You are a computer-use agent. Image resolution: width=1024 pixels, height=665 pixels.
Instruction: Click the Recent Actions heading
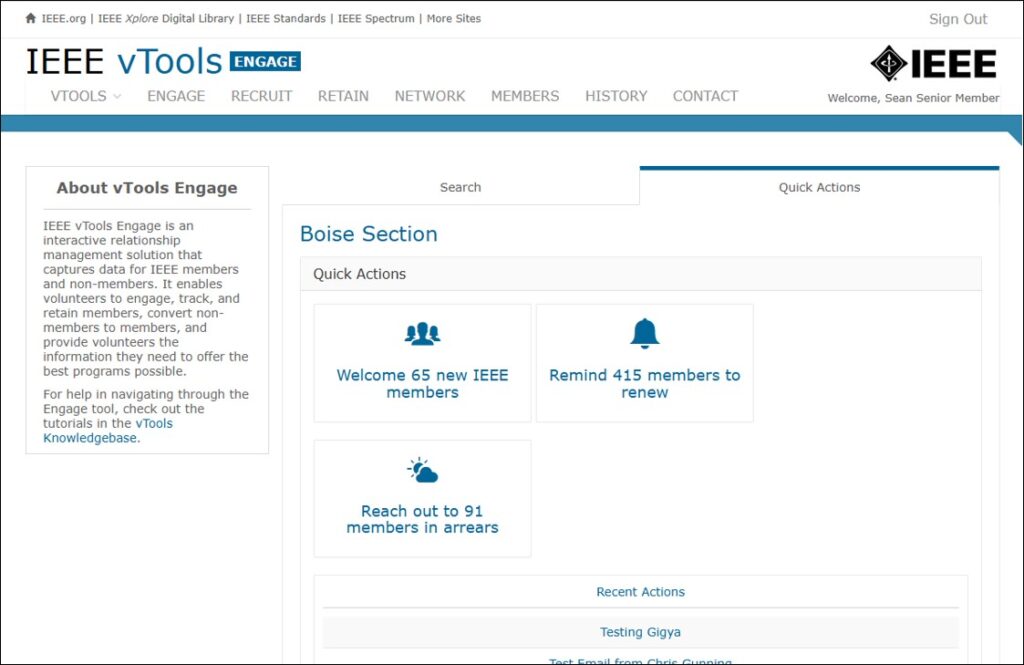(640, 592)
